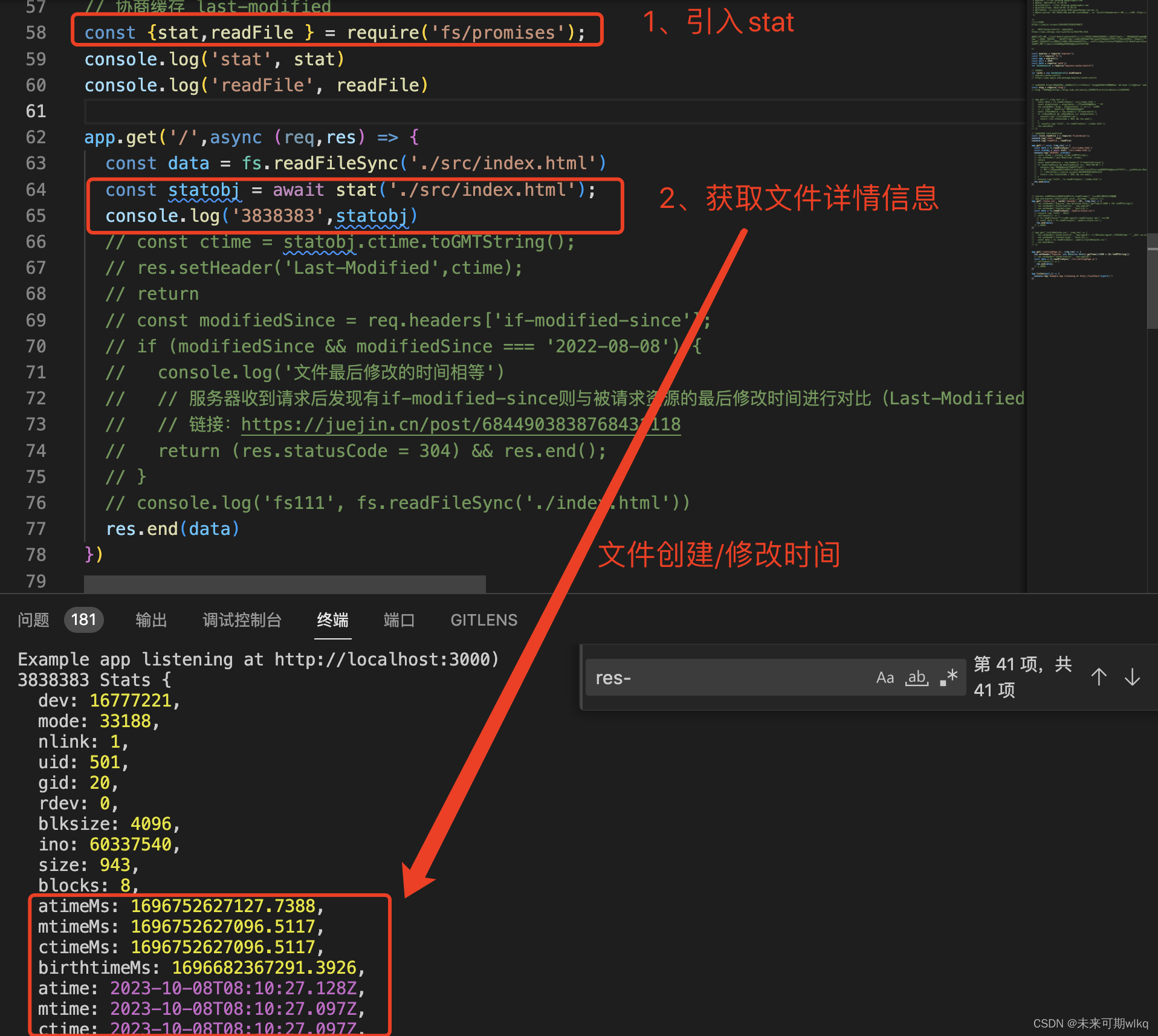Click the 181 problems count badge
Viewport: 1158px width, 1036px height.
83,620
